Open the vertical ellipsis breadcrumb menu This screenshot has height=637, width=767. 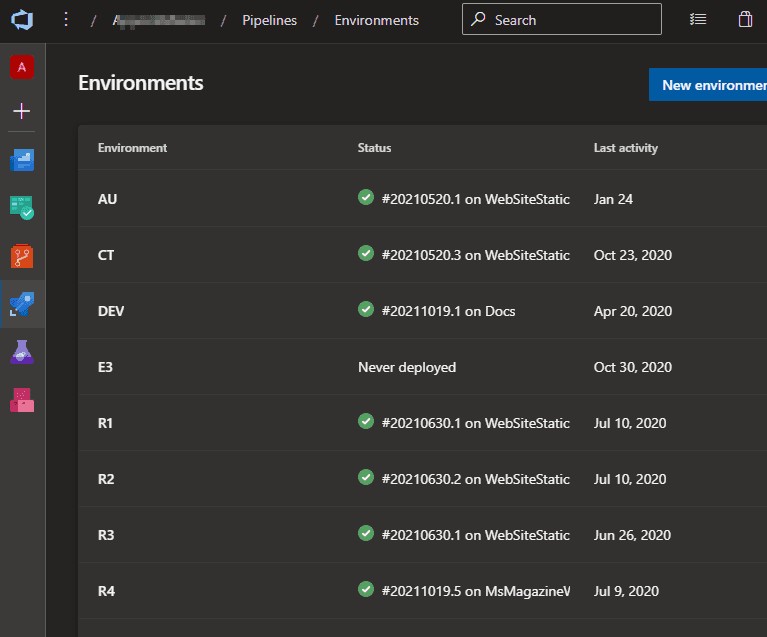point(66,20)
